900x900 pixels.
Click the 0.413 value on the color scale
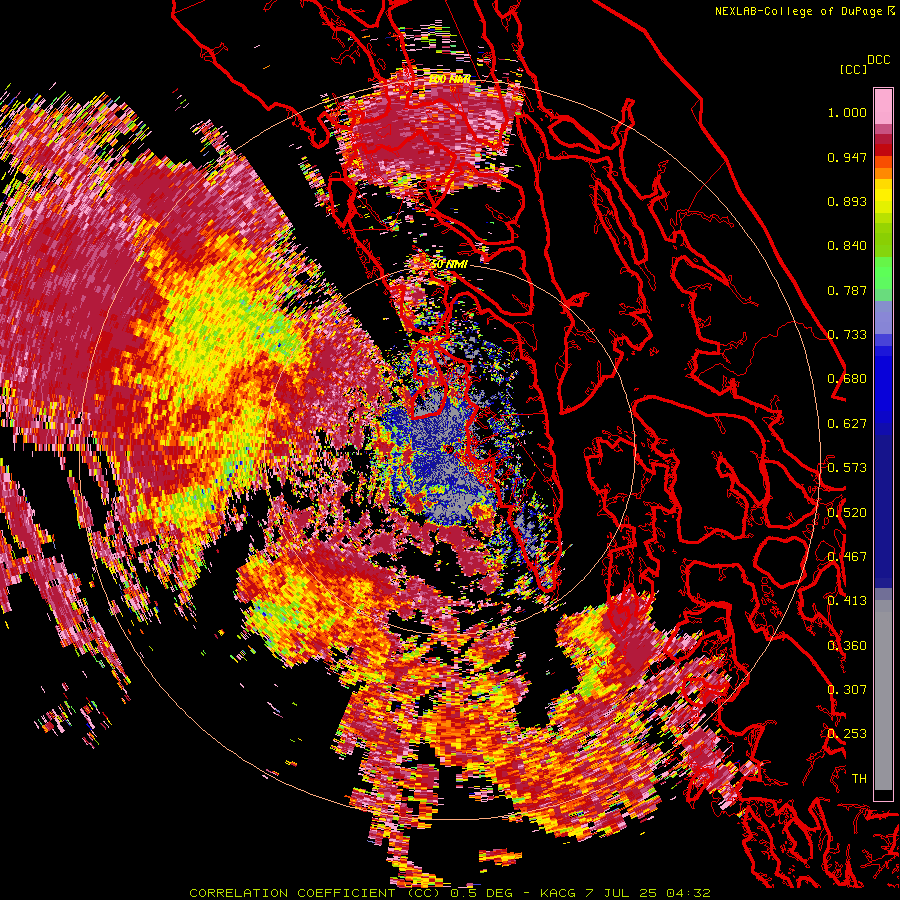[x=847, y=601]
